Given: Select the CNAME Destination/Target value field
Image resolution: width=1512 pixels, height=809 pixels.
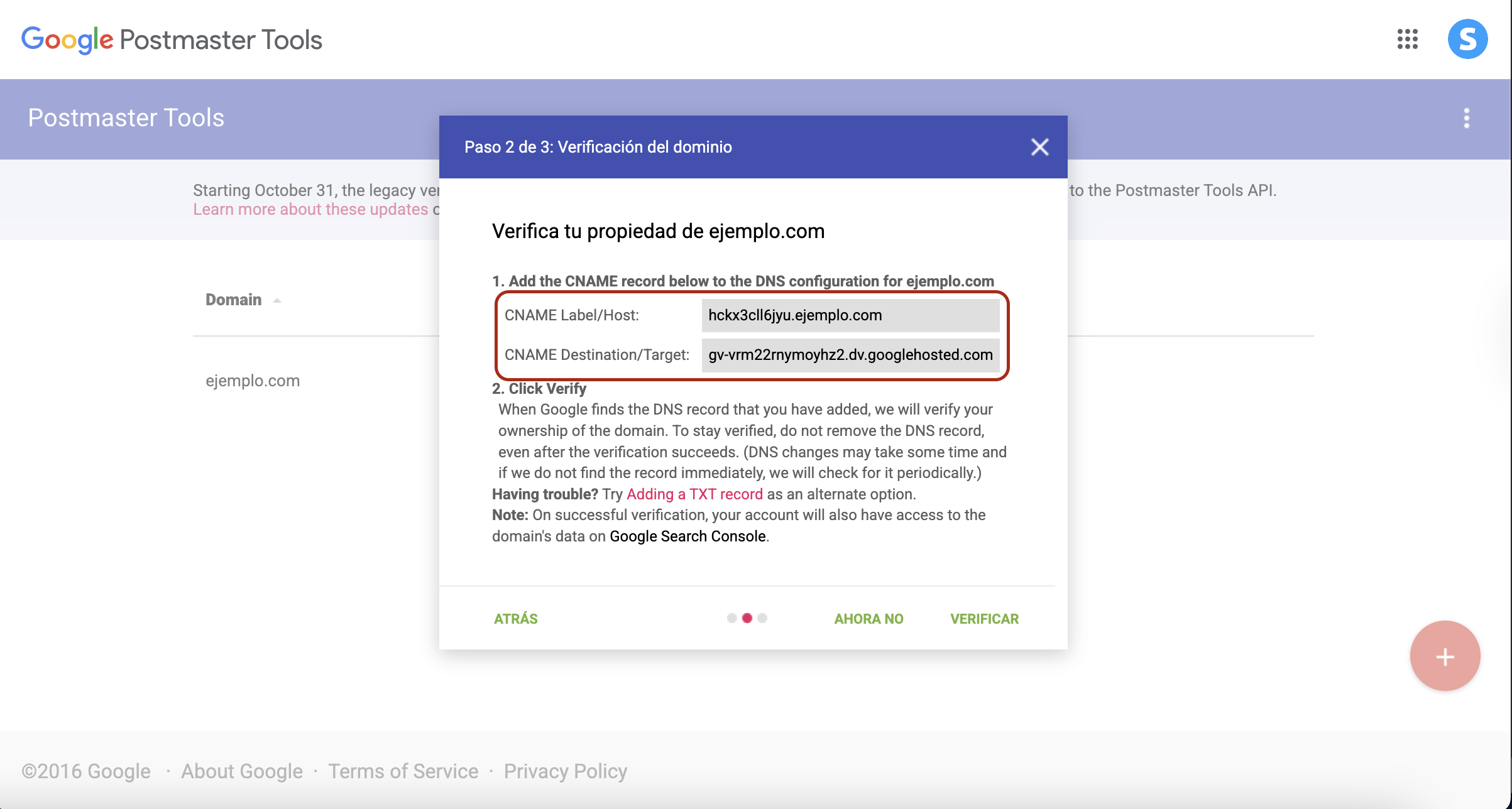Looking at the screenshot, I should 850,355.
